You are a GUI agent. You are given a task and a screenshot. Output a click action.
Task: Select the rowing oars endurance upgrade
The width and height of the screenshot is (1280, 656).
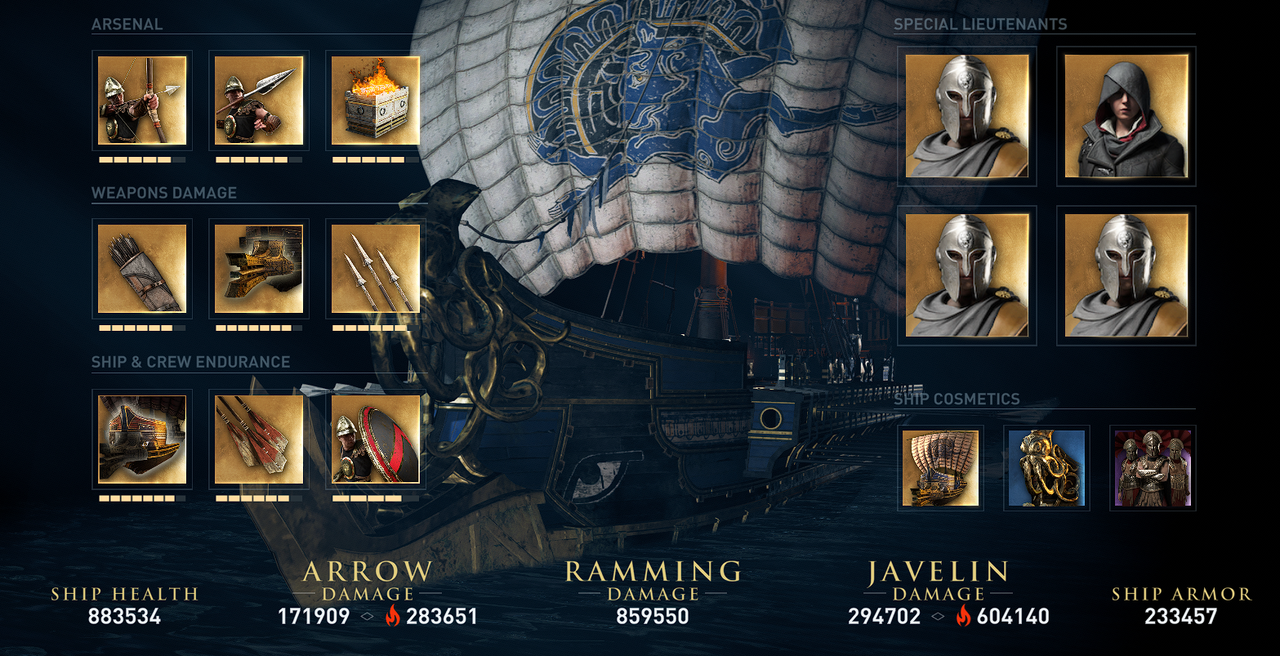(259, 439)
